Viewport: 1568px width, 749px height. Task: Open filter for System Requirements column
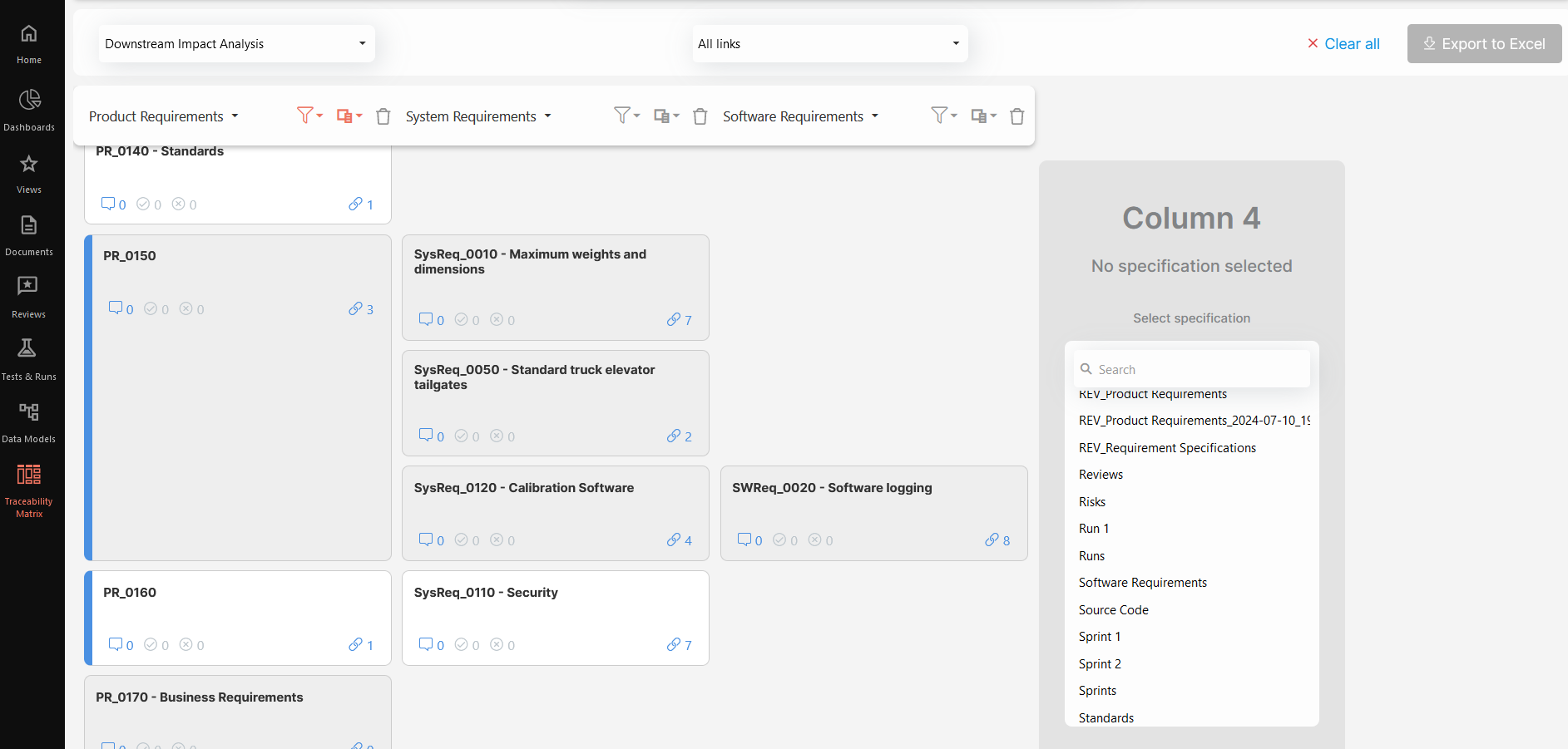click(x=626, y=116)
